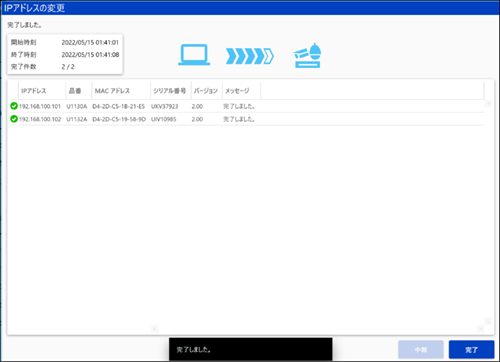Click 完了しました message in U1130A row
500x362 pixels.
[x=239, y=106]
